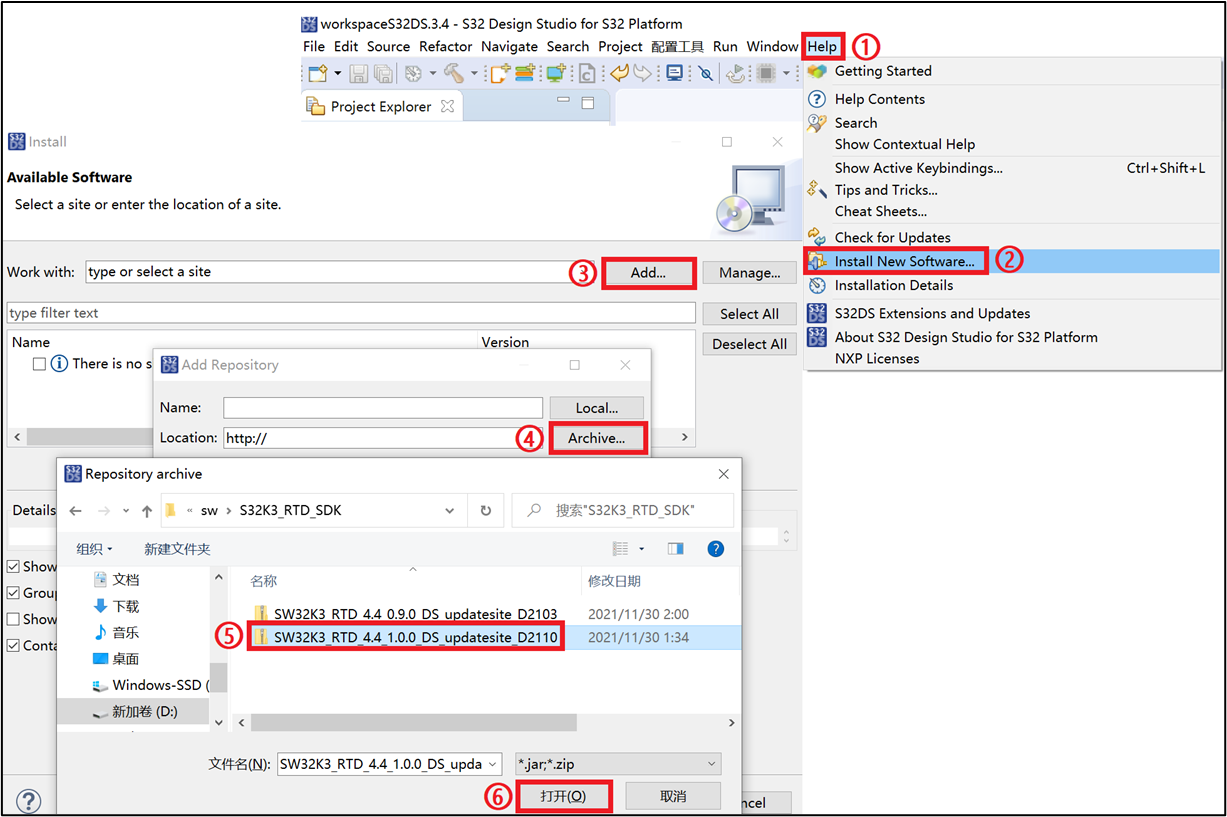Click the 'Archive...' button

[597, 438]
